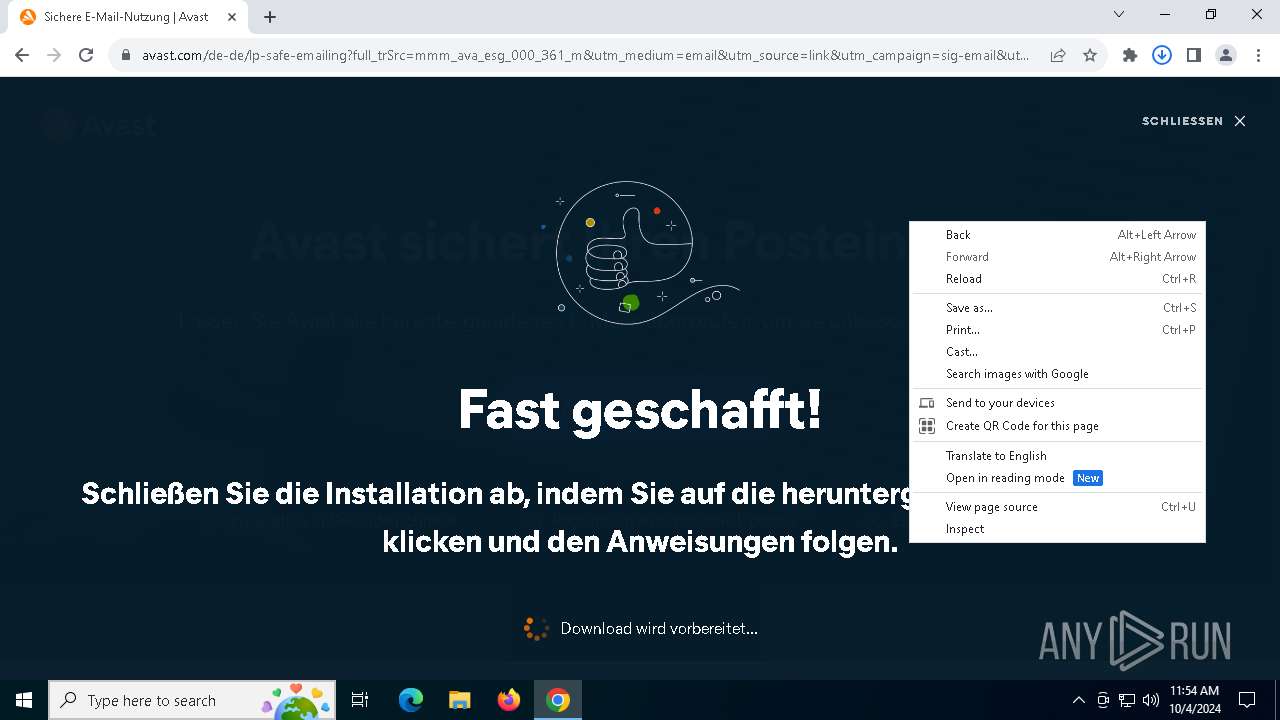Choose Translate to English

coord(1057,456)
